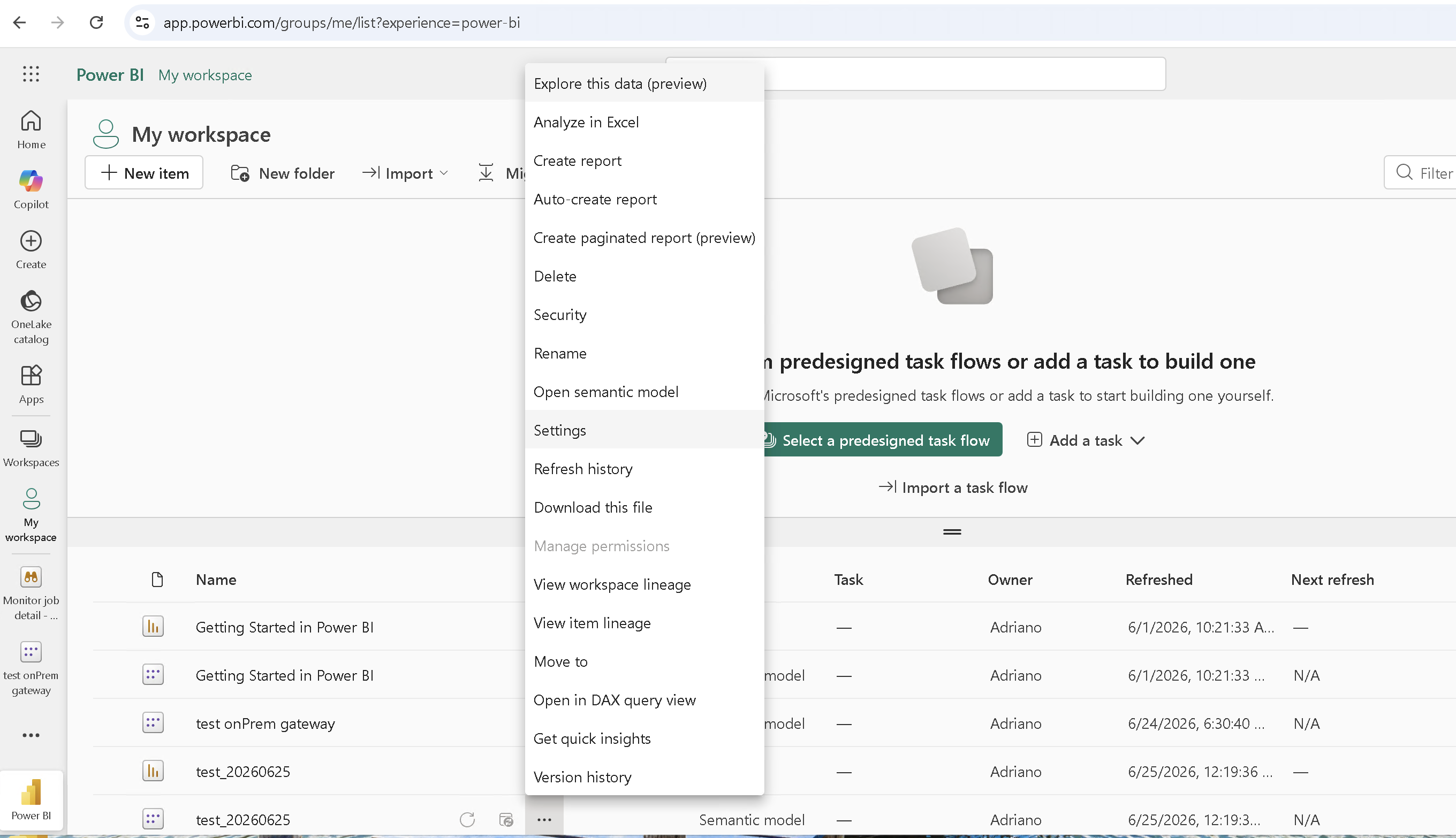
Task: Choose Explore this data (preview)
Action: pos(644,83)
